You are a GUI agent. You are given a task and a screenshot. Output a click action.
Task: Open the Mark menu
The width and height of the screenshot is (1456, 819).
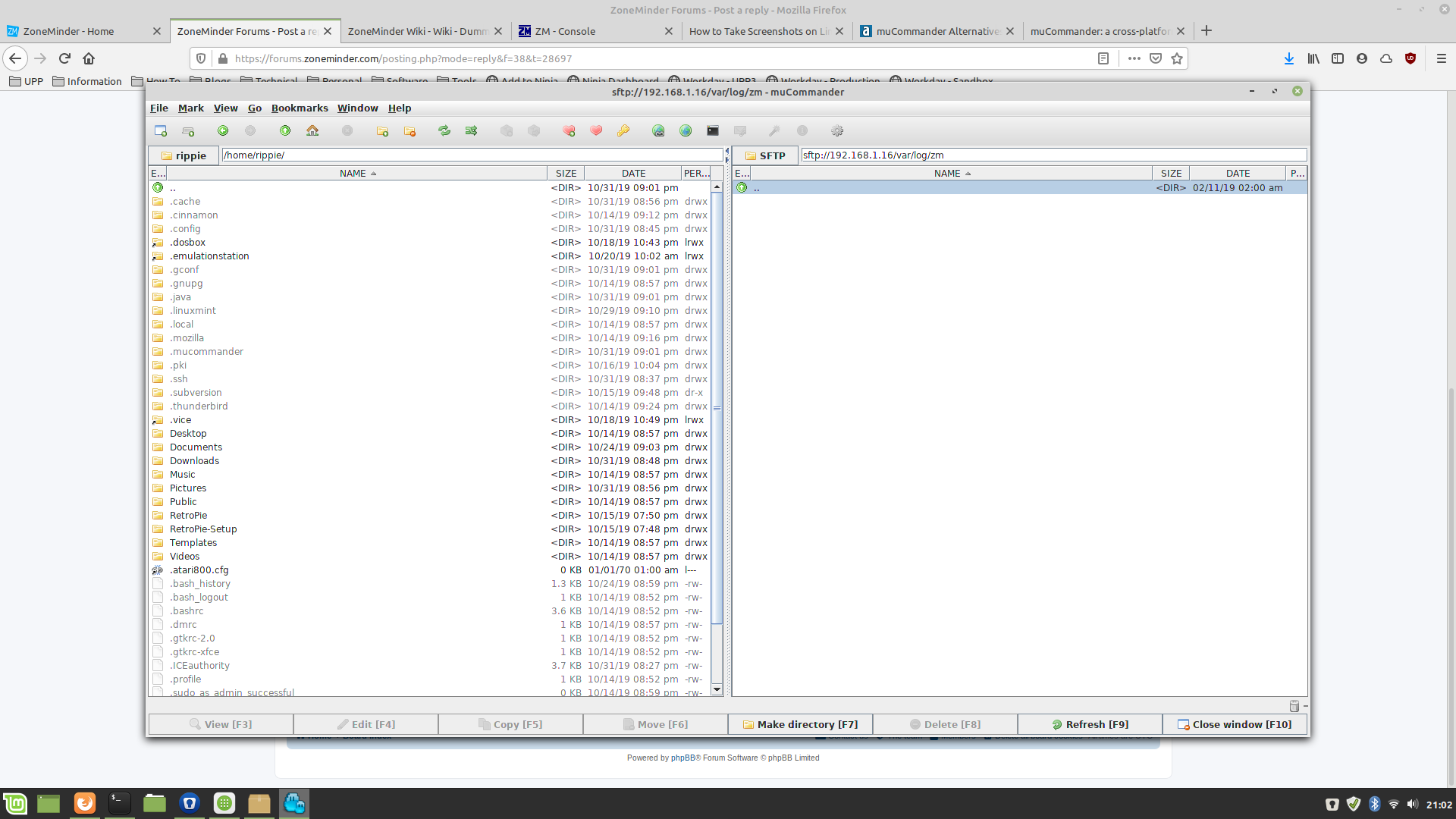pyautogui.click(x=191, y=108)
